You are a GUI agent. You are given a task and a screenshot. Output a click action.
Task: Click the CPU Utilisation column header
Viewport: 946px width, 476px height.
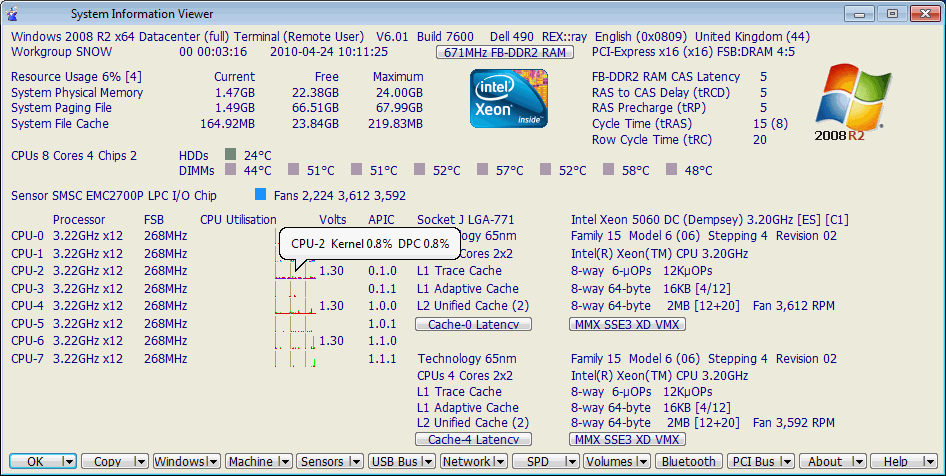[x=238, y=220]
